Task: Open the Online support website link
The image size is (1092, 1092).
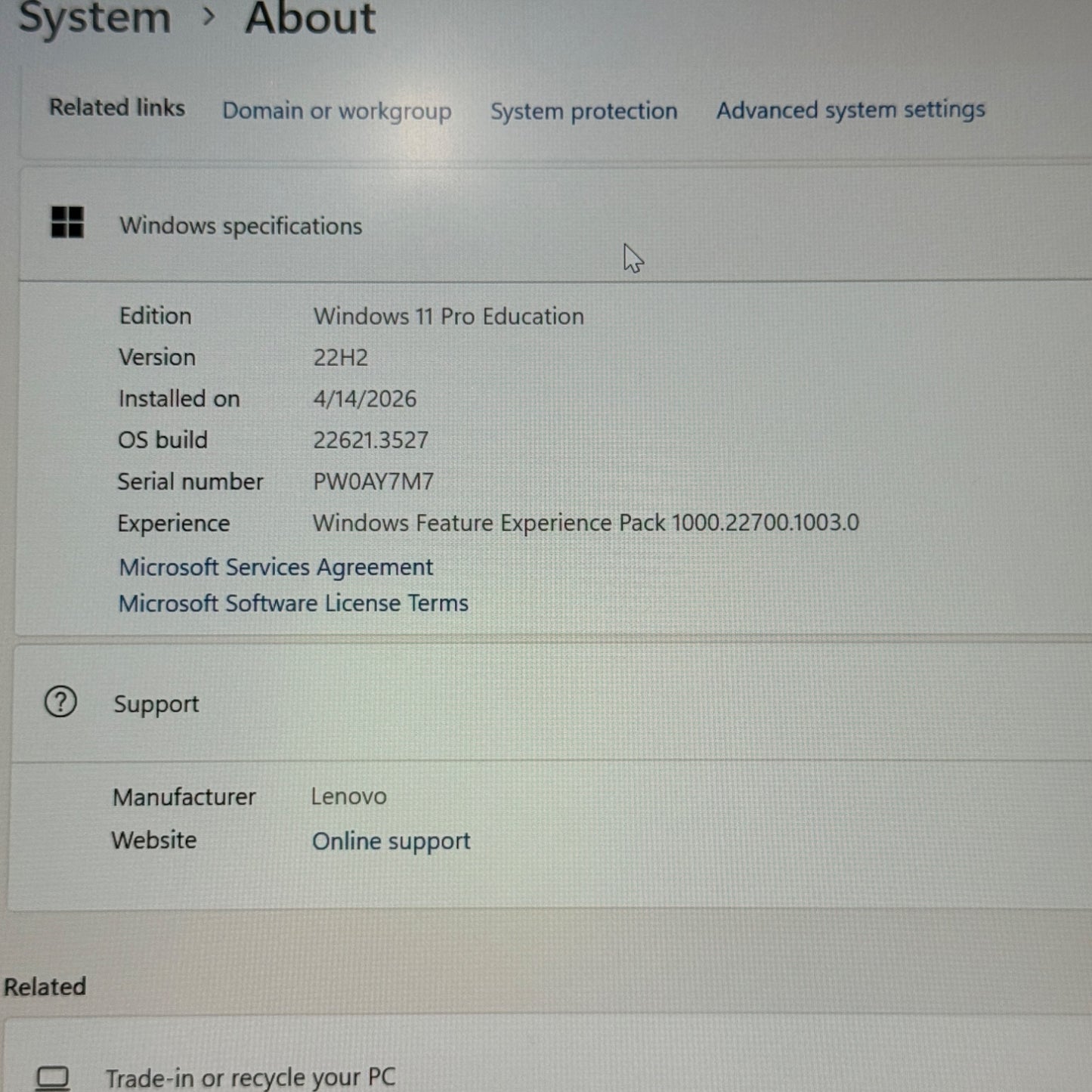Action: pyautogui.click(x=391, y=841)
